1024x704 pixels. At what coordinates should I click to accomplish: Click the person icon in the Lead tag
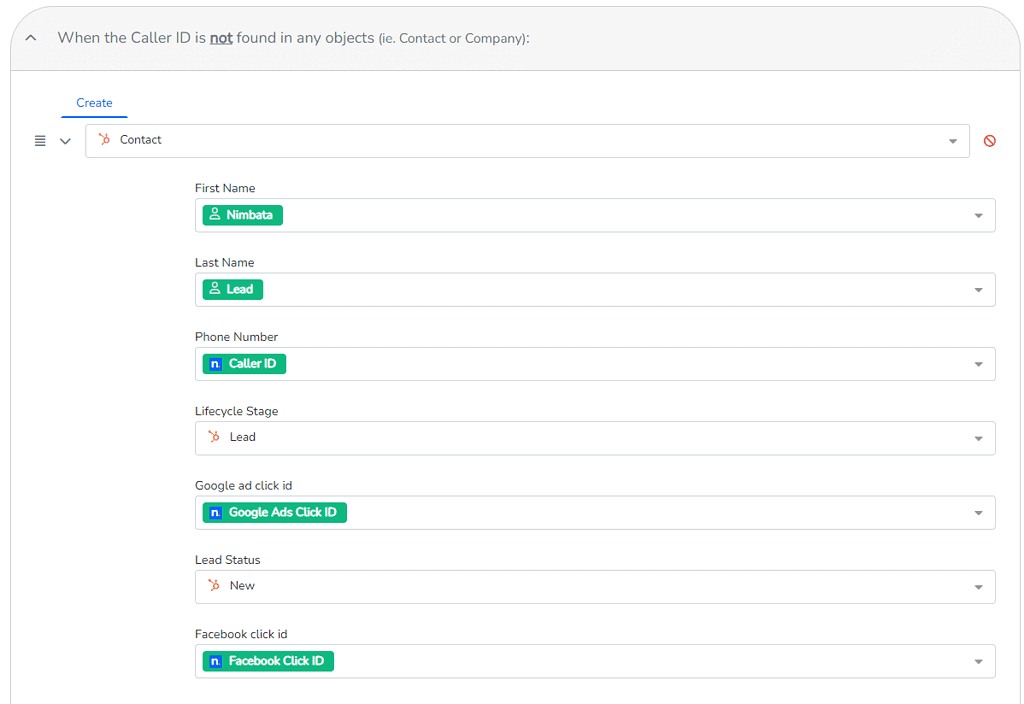pos(213,288)
